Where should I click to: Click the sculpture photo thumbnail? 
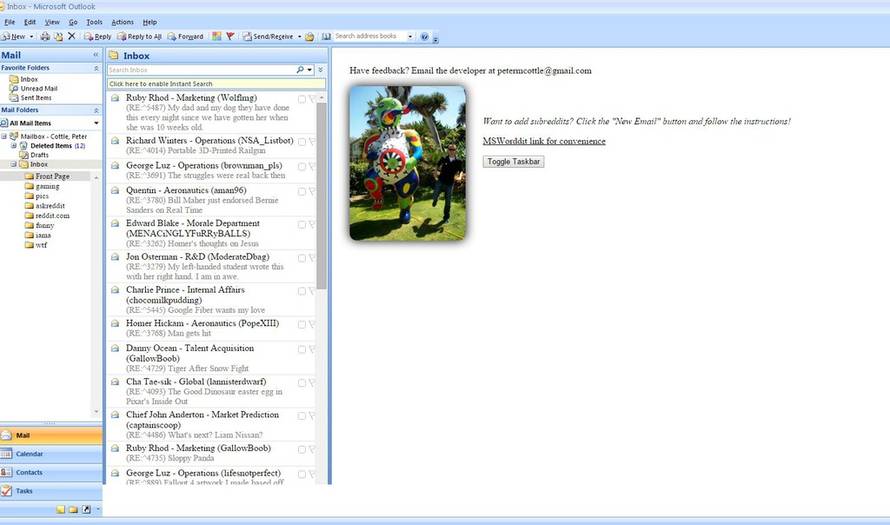click(x=408, y=163)
